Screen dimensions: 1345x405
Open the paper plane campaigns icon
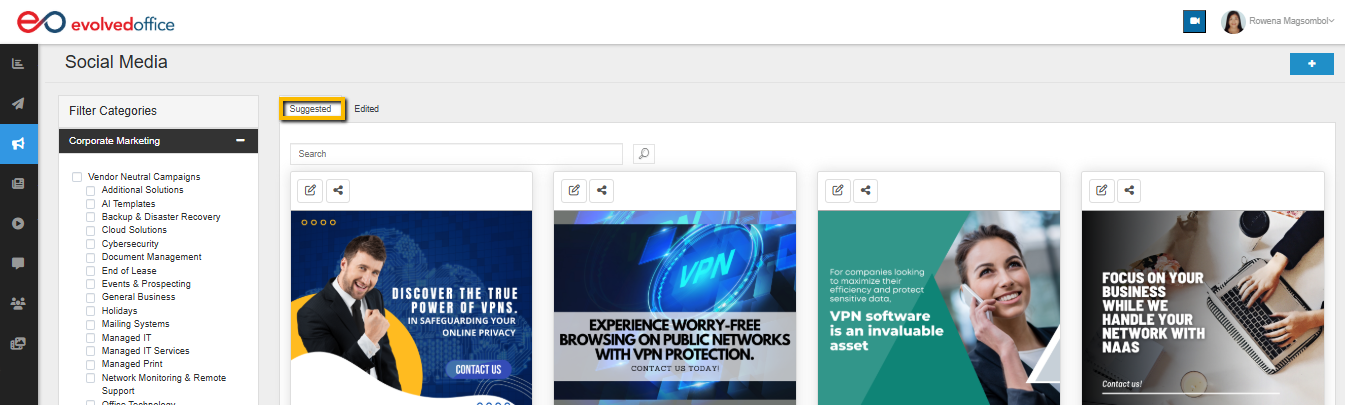[x=18, y=104]
